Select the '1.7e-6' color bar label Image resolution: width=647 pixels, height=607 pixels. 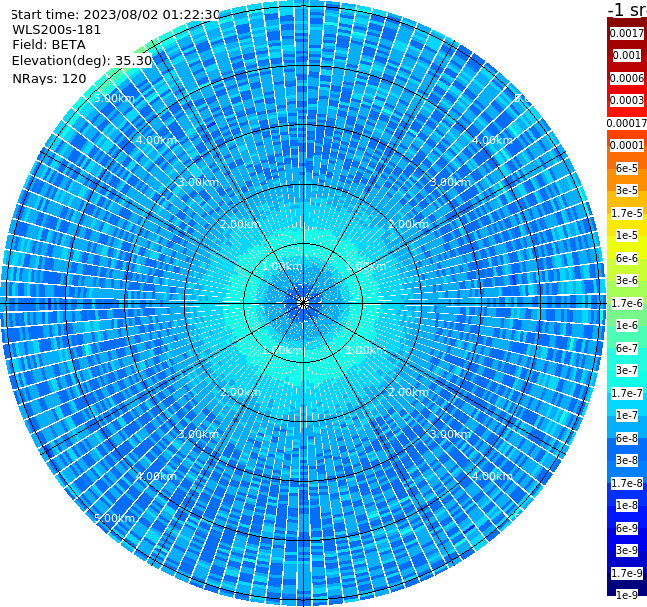627,303
